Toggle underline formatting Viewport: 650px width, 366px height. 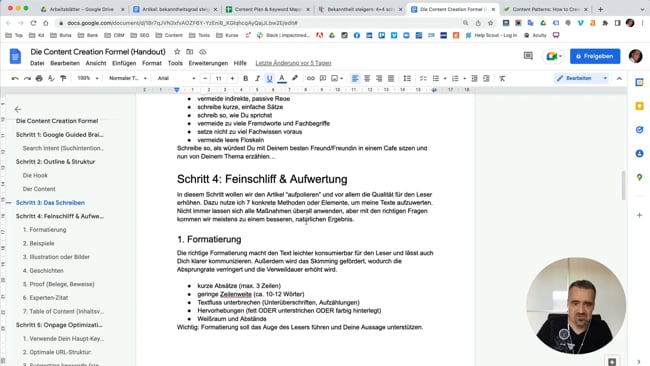269,78
